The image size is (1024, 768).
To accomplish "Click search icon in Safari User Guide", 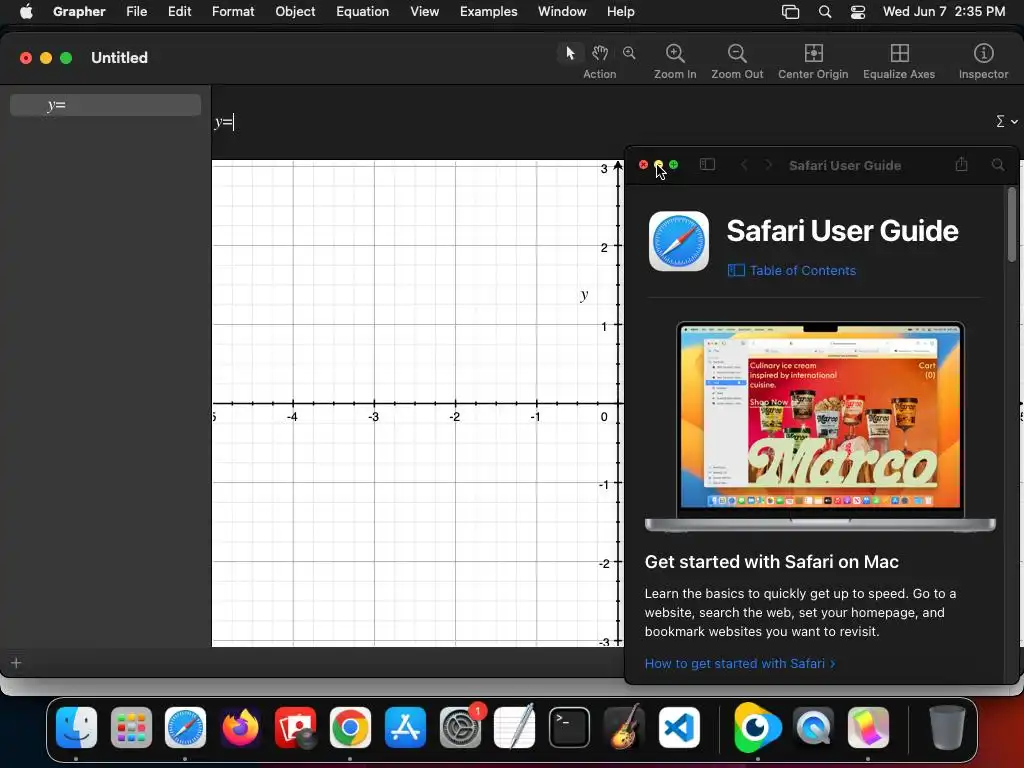I will tap(998, 165).
